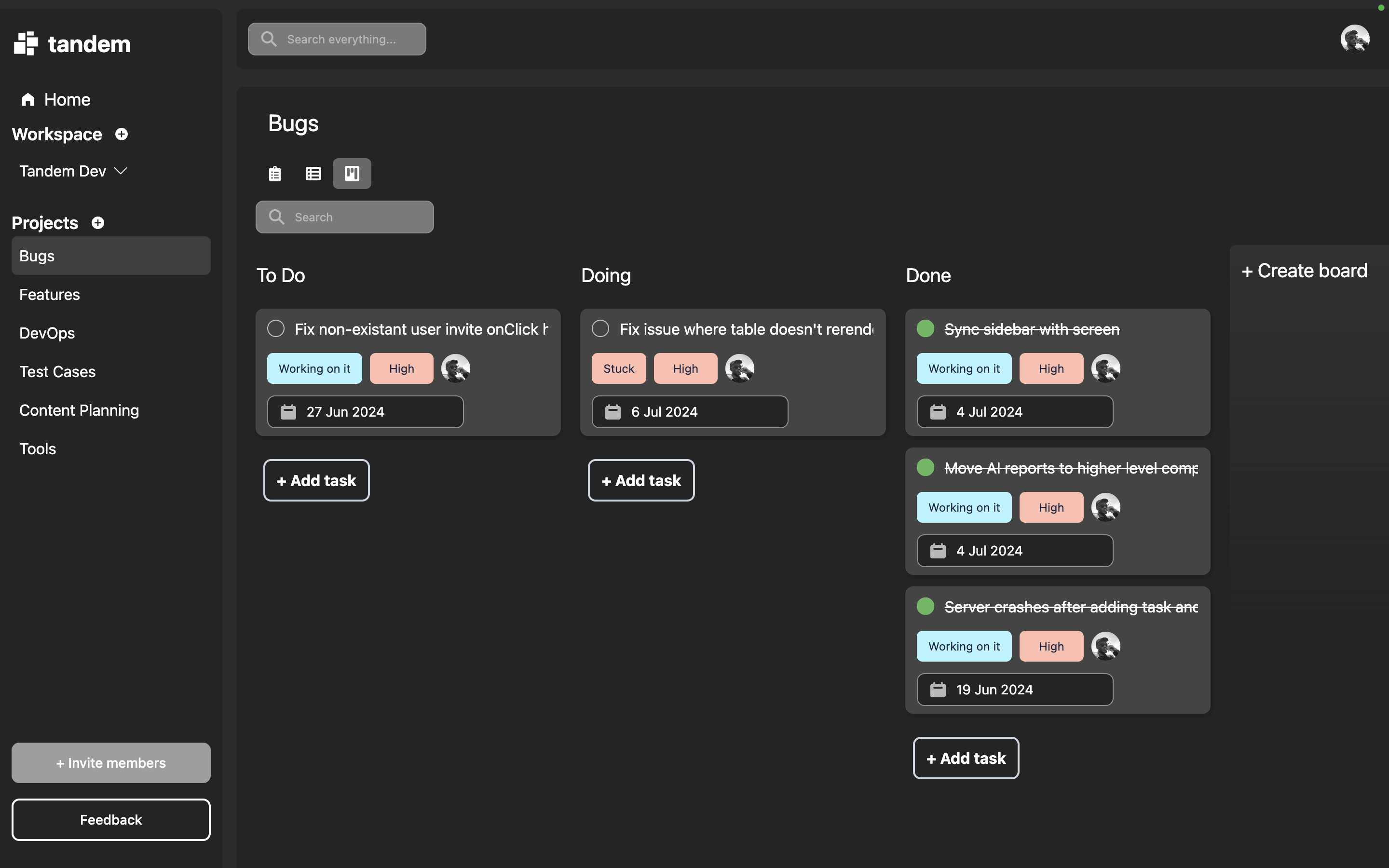
Task: Click the assignee avatar on the Stuck task
Action: 740,368
